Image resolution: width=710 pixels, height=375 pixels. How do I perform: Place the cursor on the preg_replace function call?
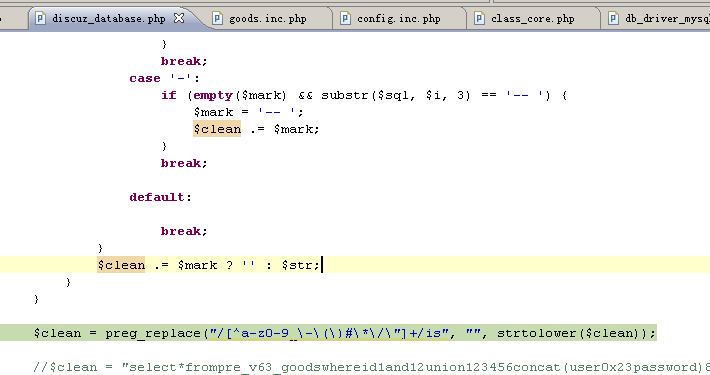click(x=153, y=333)
